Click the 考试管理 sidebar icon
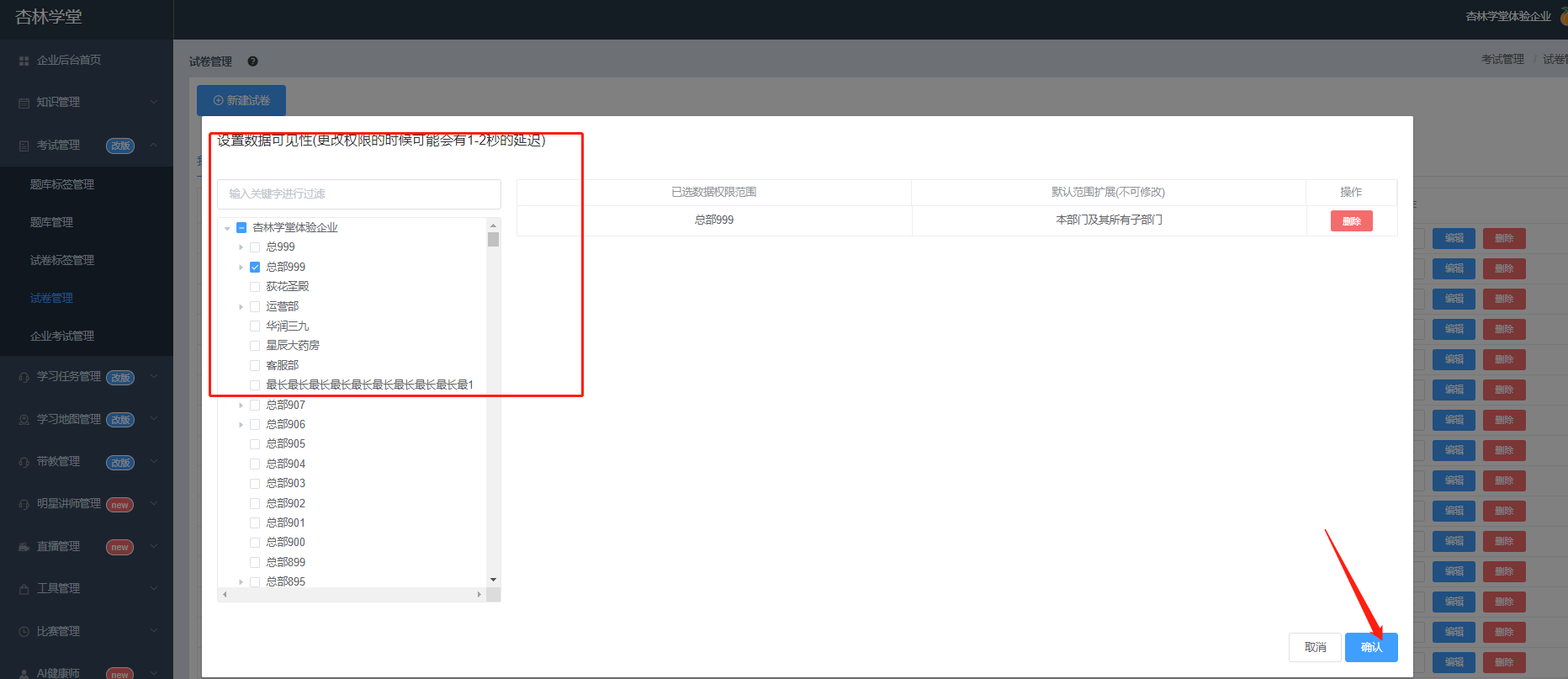Screen dimensions: 1568x679 click(x=24, y=146)
